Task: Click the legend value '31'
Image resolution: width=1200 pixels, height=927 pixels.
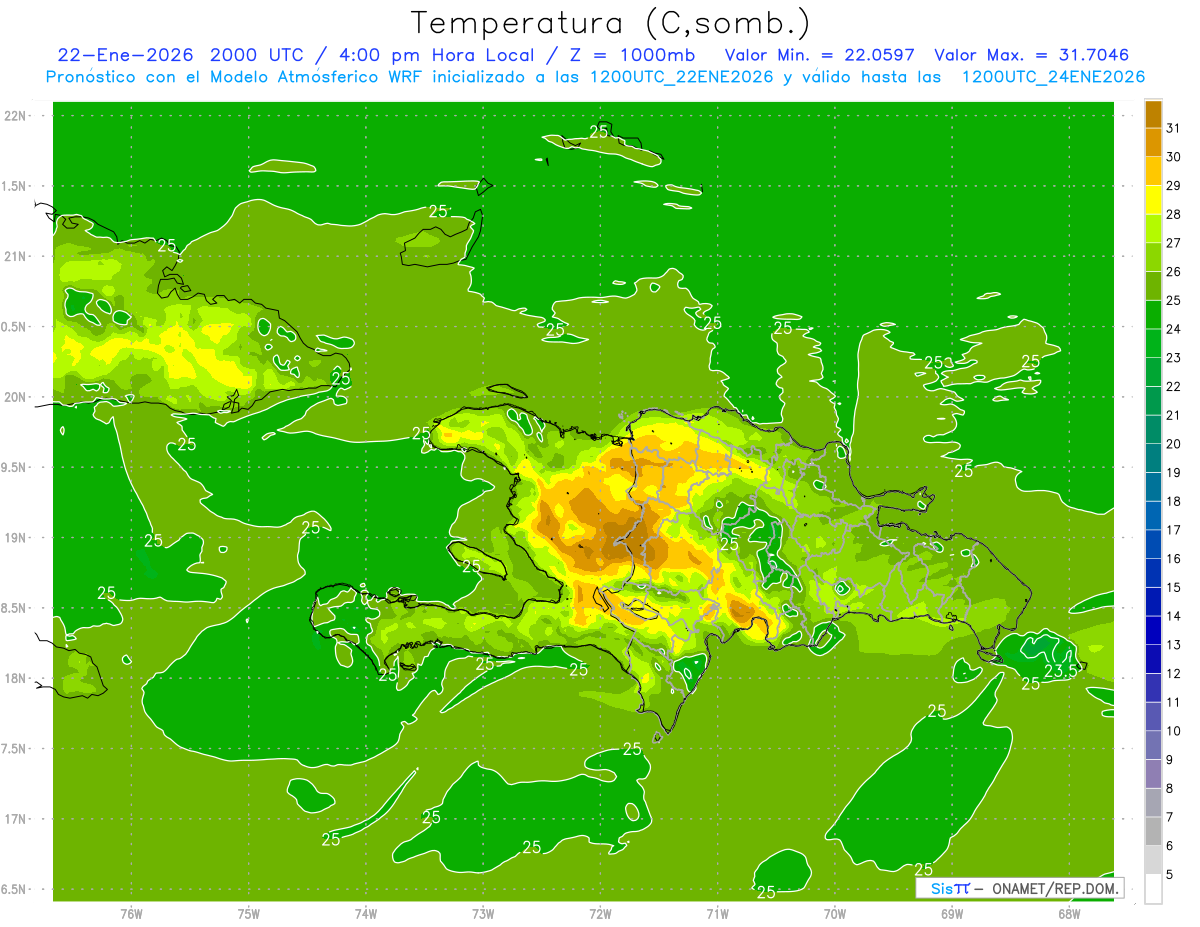Action: click(x=1174, y=128)
